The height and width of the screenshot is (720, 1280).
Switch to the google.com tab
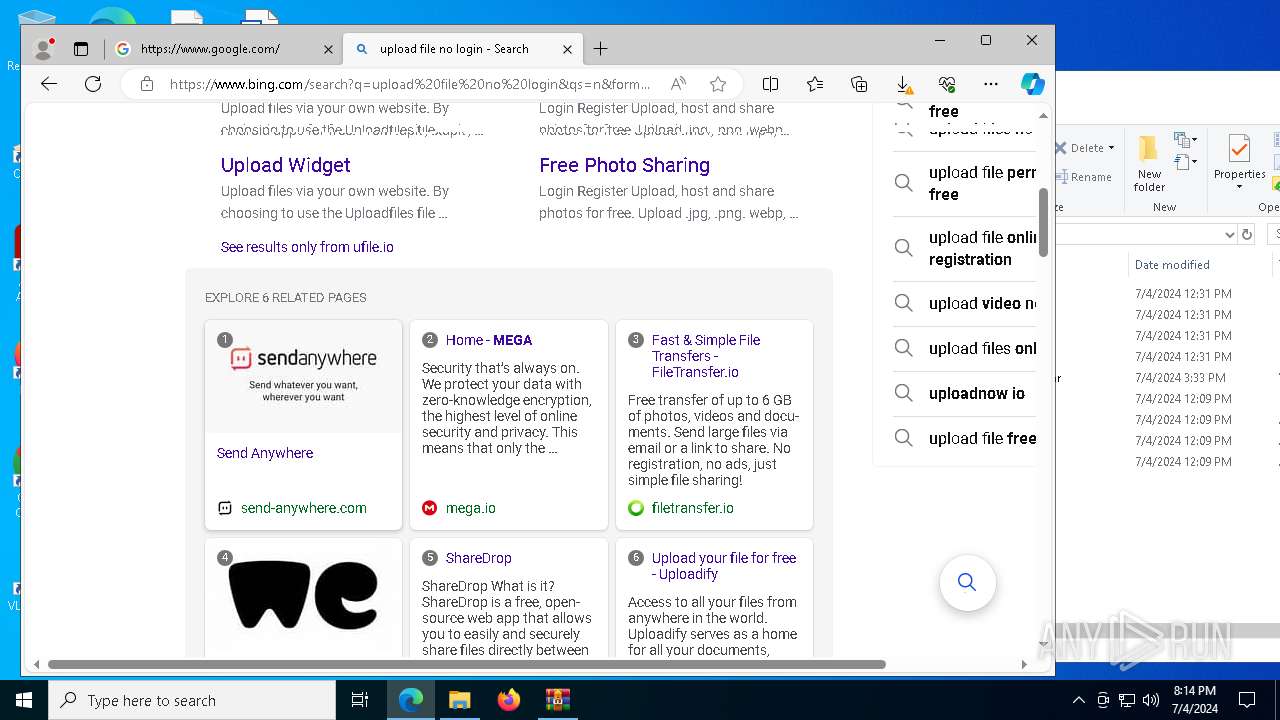click(225, 48)
